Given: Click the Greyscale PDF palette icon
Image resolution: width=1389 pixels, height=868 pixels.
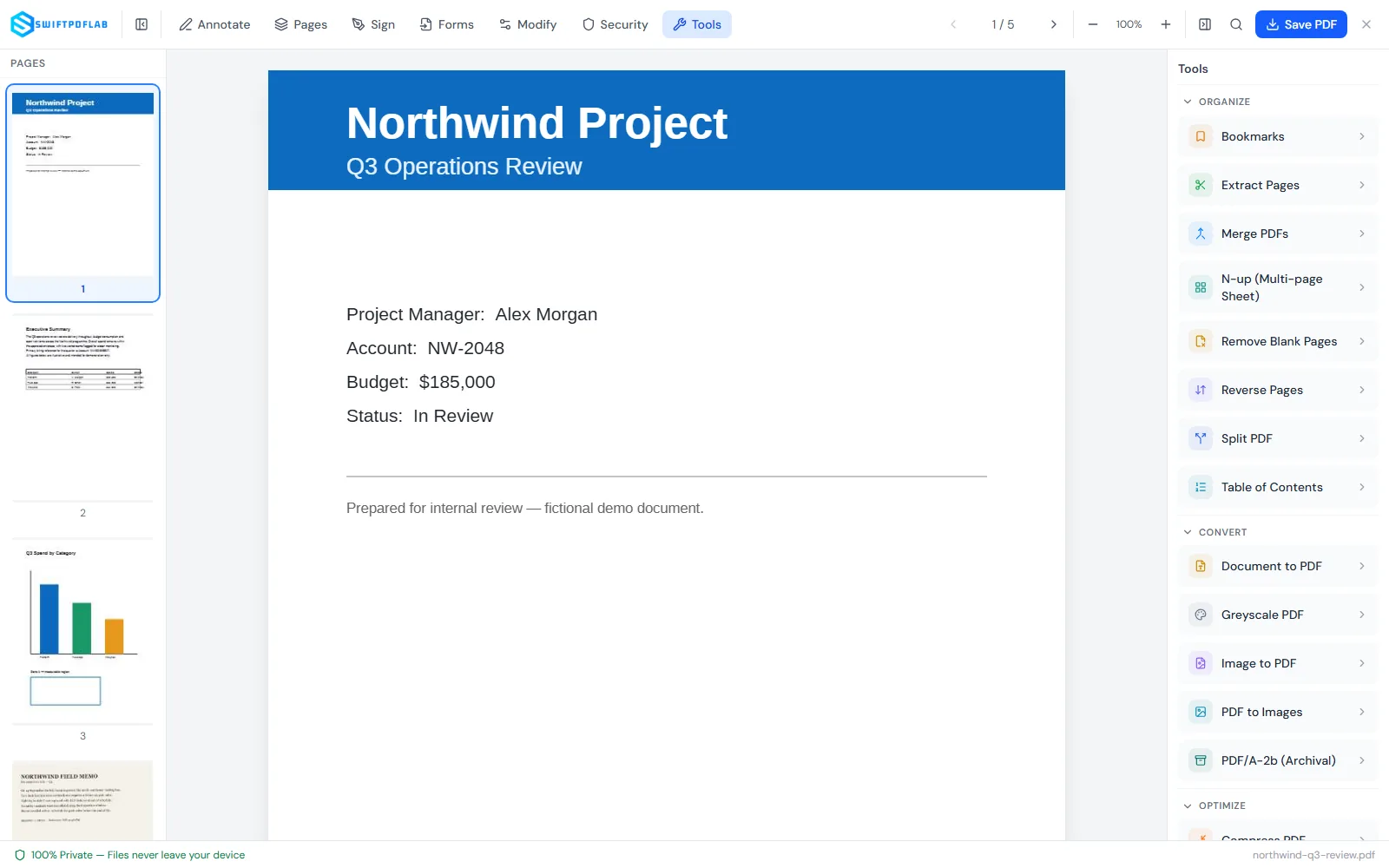Looking at the screenshot, I should pyautogui.click(x=1201, y=615).
